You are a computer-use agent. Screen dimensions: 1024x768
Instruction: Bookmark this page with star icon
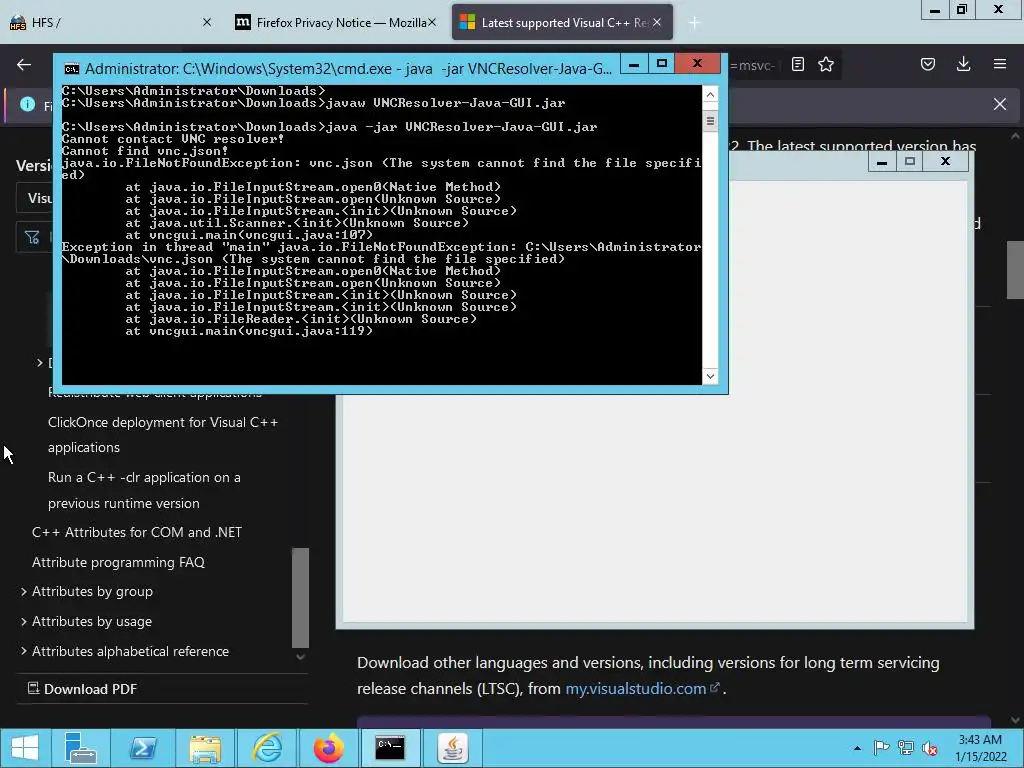pos(826,64)
